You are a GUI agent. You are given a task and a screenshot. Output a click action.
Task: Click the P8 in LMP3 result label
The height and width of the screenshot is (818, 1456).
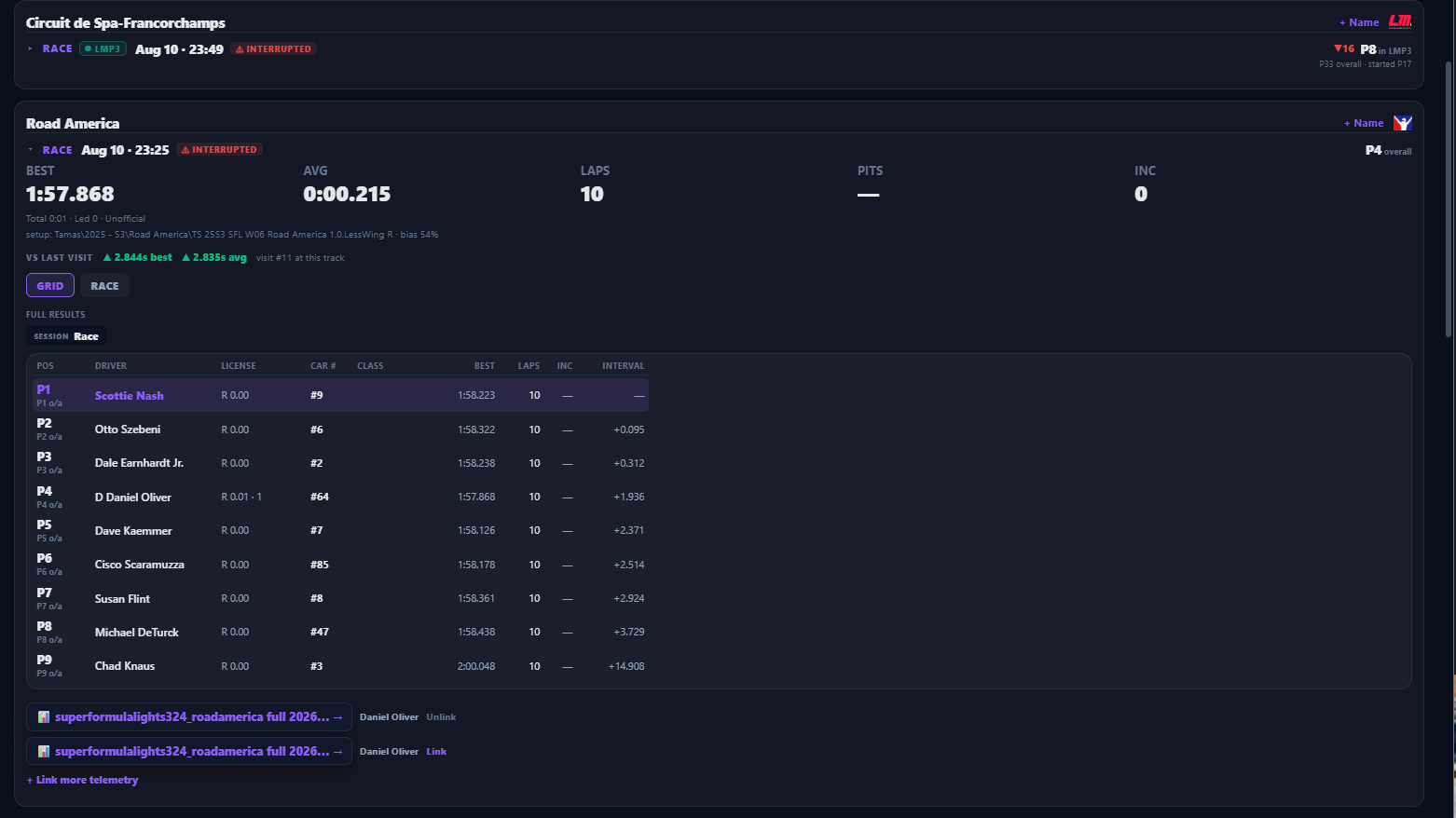pyautogui.click(x=1386, y=49)
